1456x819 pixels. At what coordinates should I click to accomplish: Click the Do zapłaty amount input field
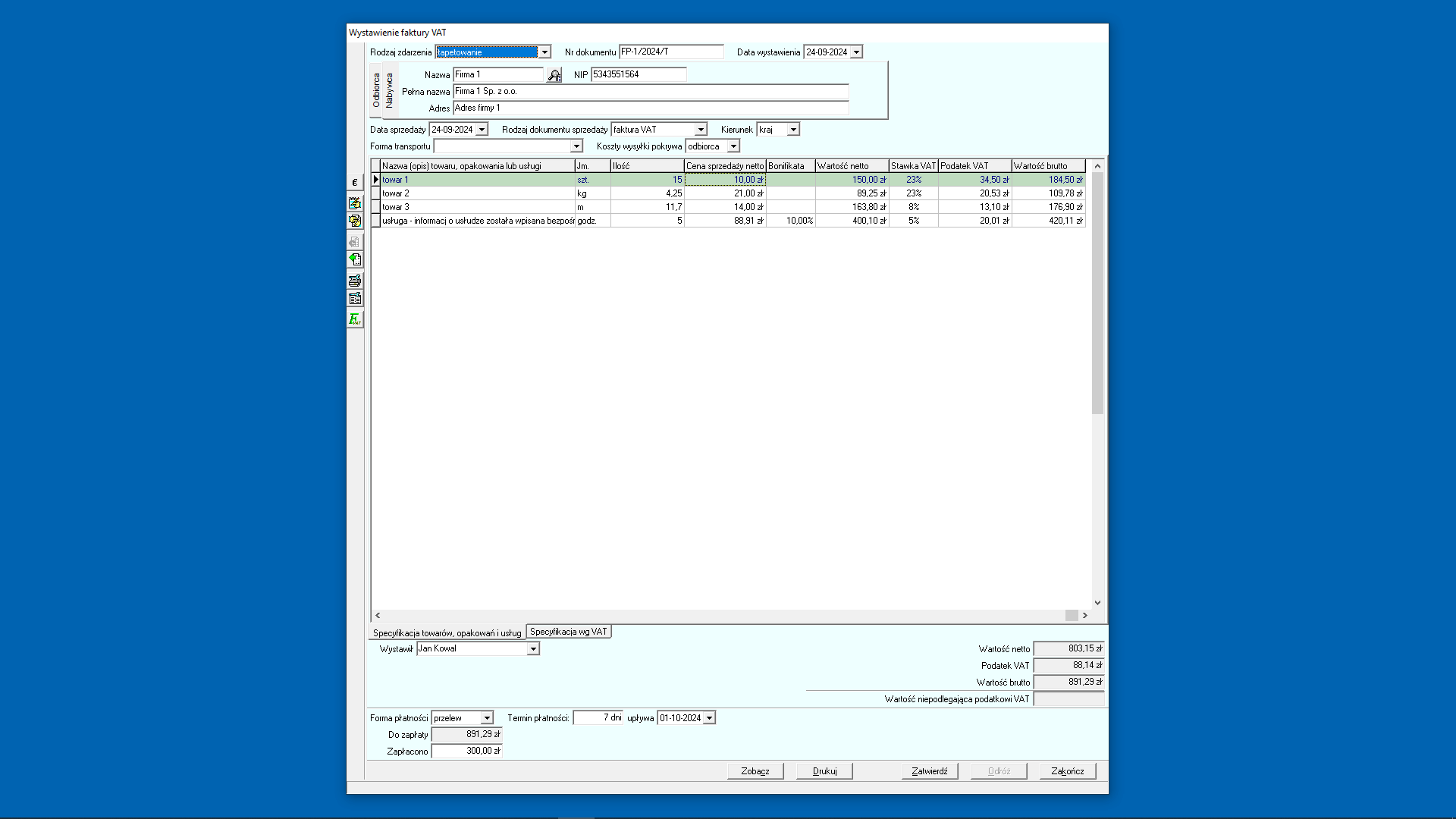click(x=466, y=734)
